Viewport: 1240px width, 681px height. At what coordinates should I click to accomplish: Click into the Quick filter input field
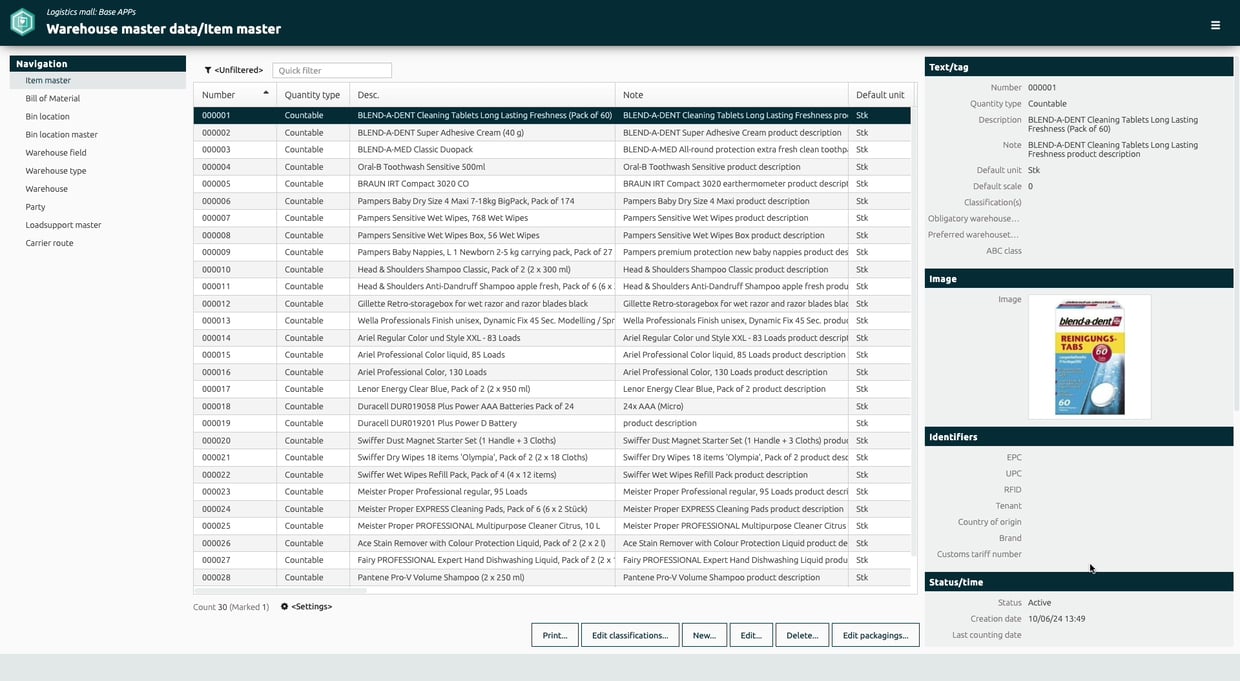pos(332,70)
